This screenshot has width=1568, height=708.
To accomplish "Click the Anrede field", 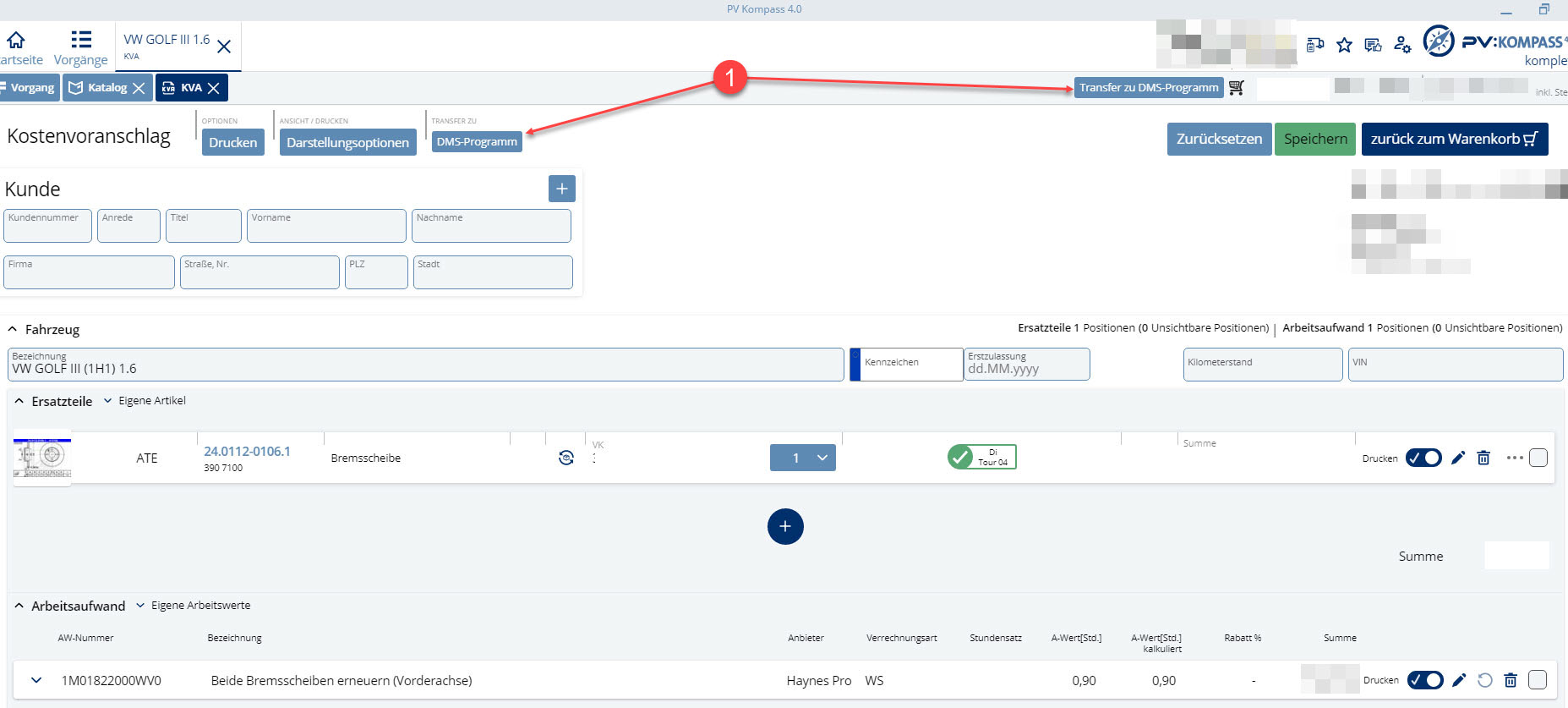I will (x=128, y=226).
